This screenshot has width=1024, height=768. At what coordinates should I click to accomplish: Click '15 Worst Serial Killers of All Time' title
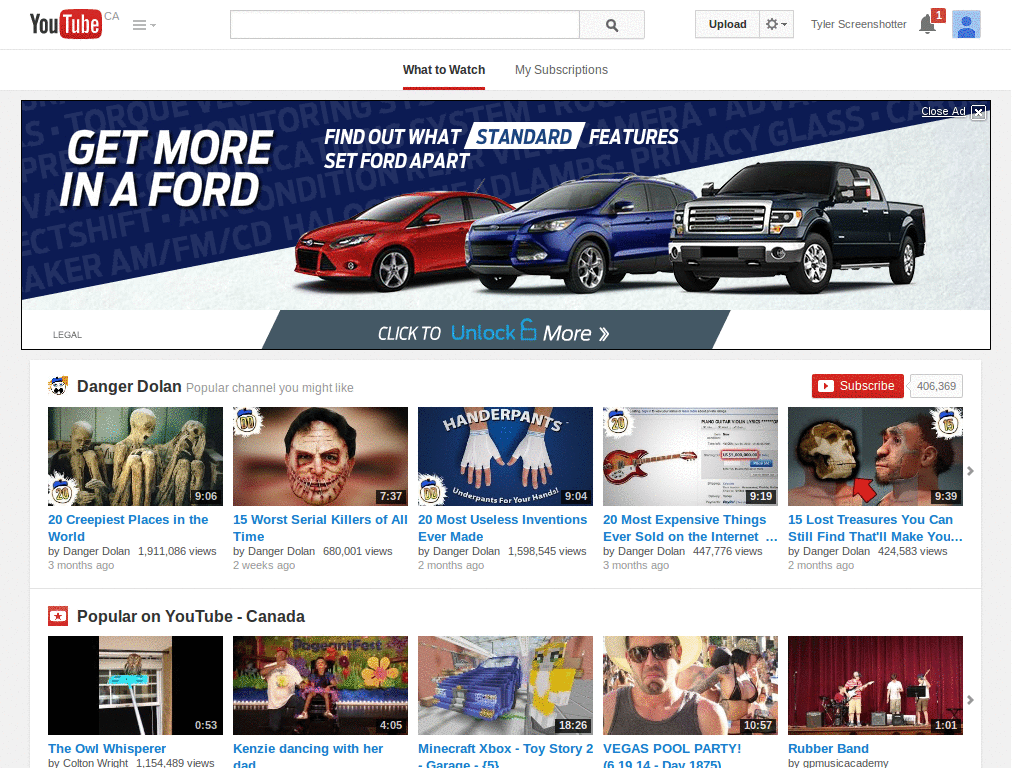(x=320, y=528)
